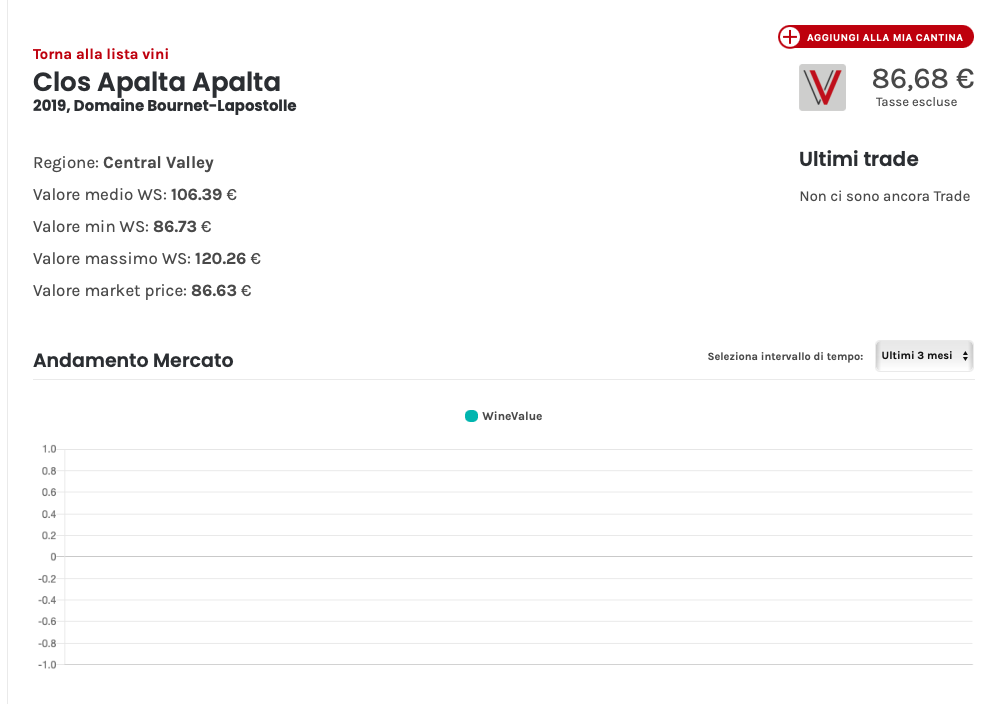The width and height of the screenshot is (996, 704).
Task: Click the chart y-axis label '0.6'
Action: tap(49, 492)
